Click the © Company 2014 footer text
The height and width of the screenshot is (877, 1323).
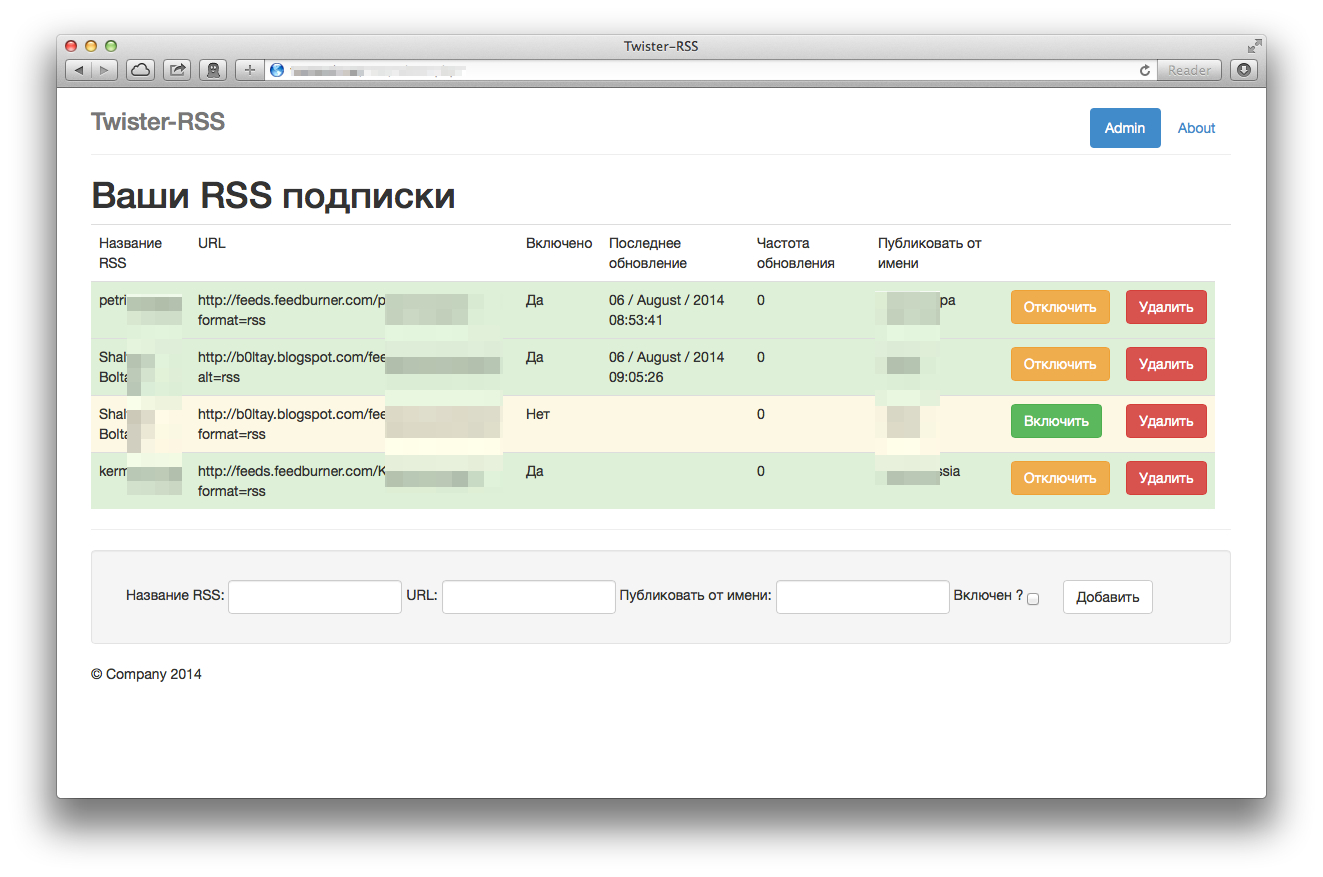(146, 674)
